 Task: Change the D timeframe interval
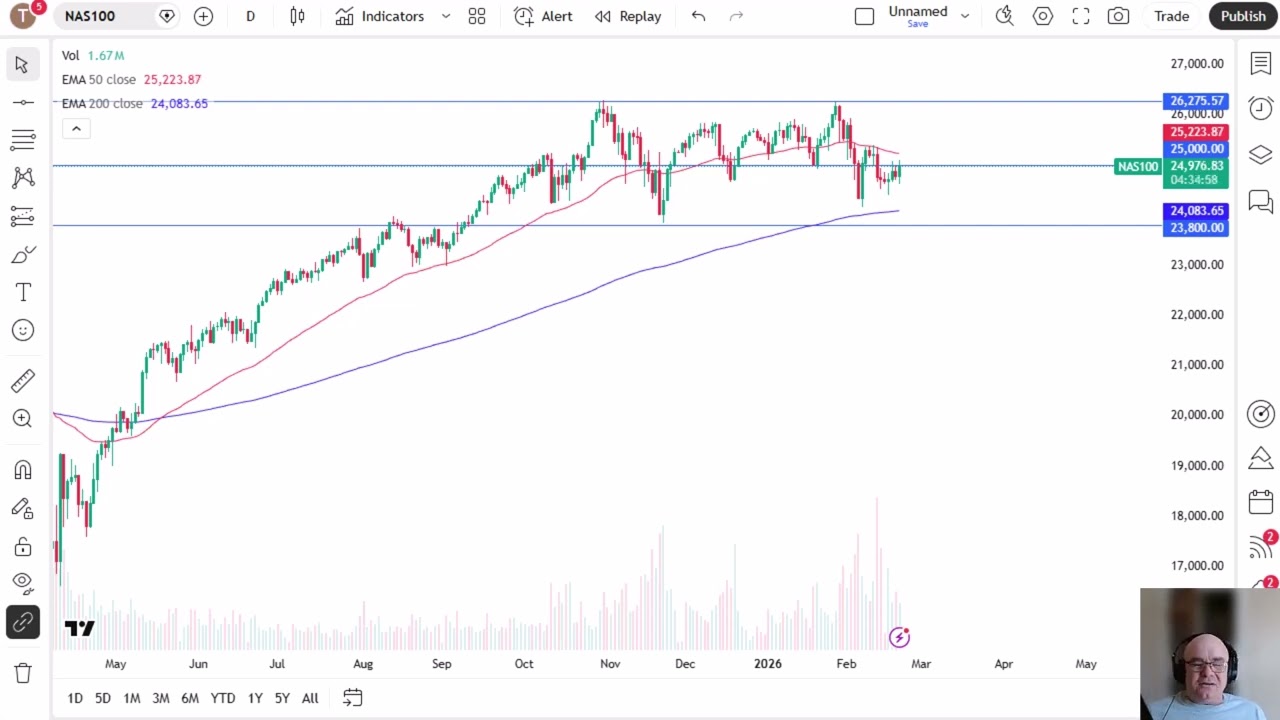(x=250, y=16)
